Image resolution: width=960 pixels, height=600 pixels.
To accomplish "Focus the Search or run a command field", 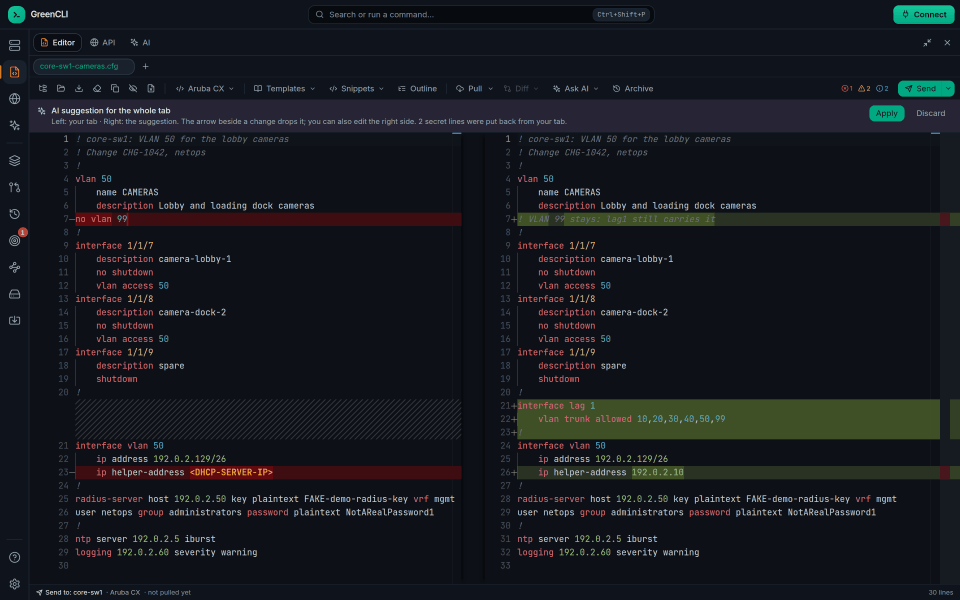I will tap(481, 15).
